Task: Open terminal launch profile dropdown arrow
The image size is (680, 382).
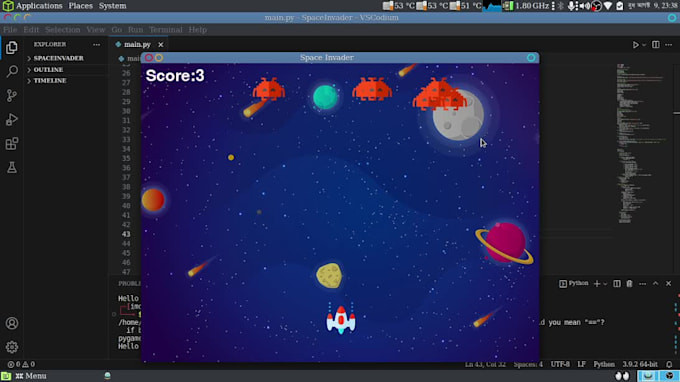Action: [x=605, y=284]
